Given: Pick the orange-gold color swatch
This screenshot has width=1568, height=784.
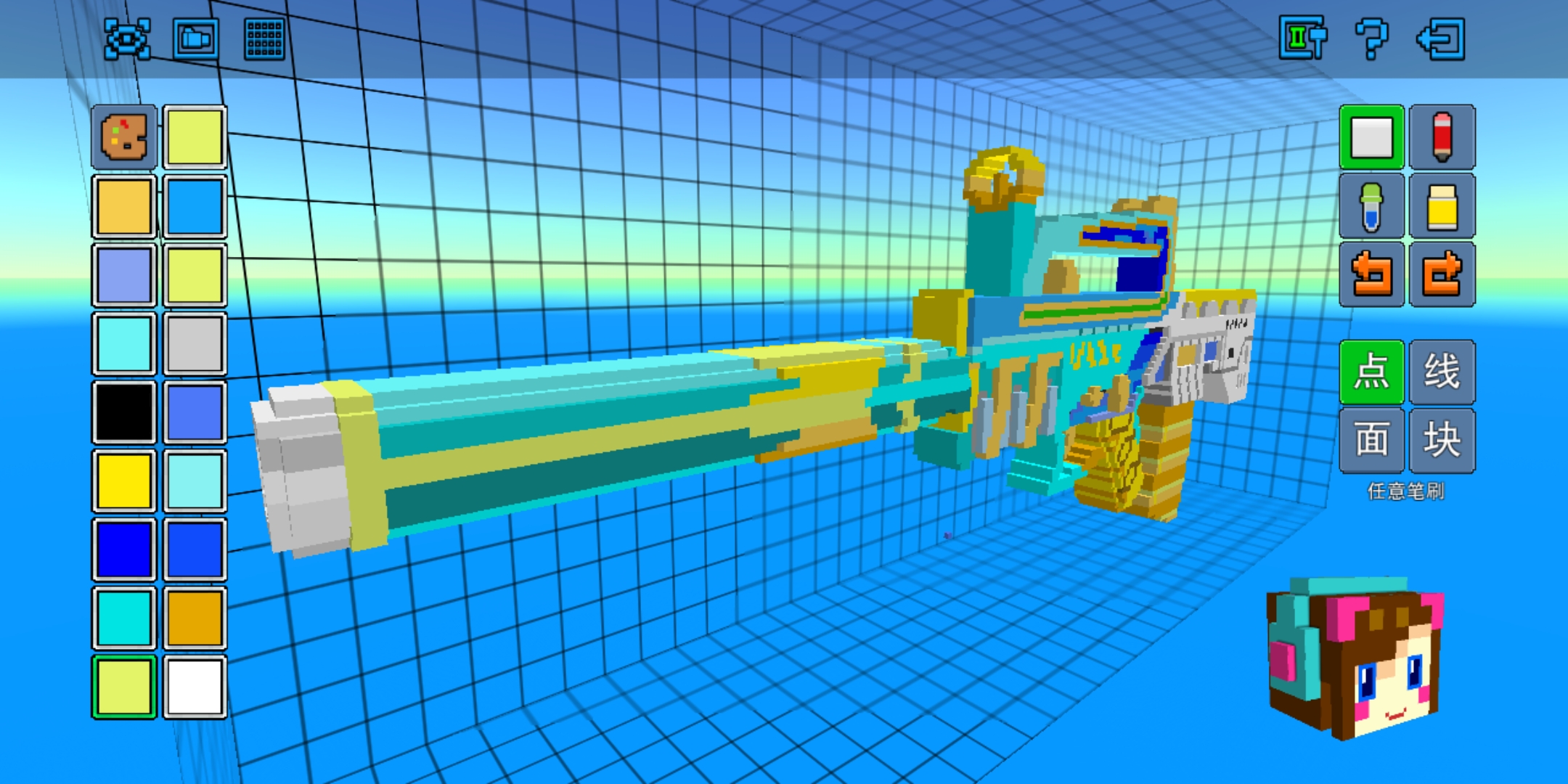Looking at the screenshot, I should 195,618.
